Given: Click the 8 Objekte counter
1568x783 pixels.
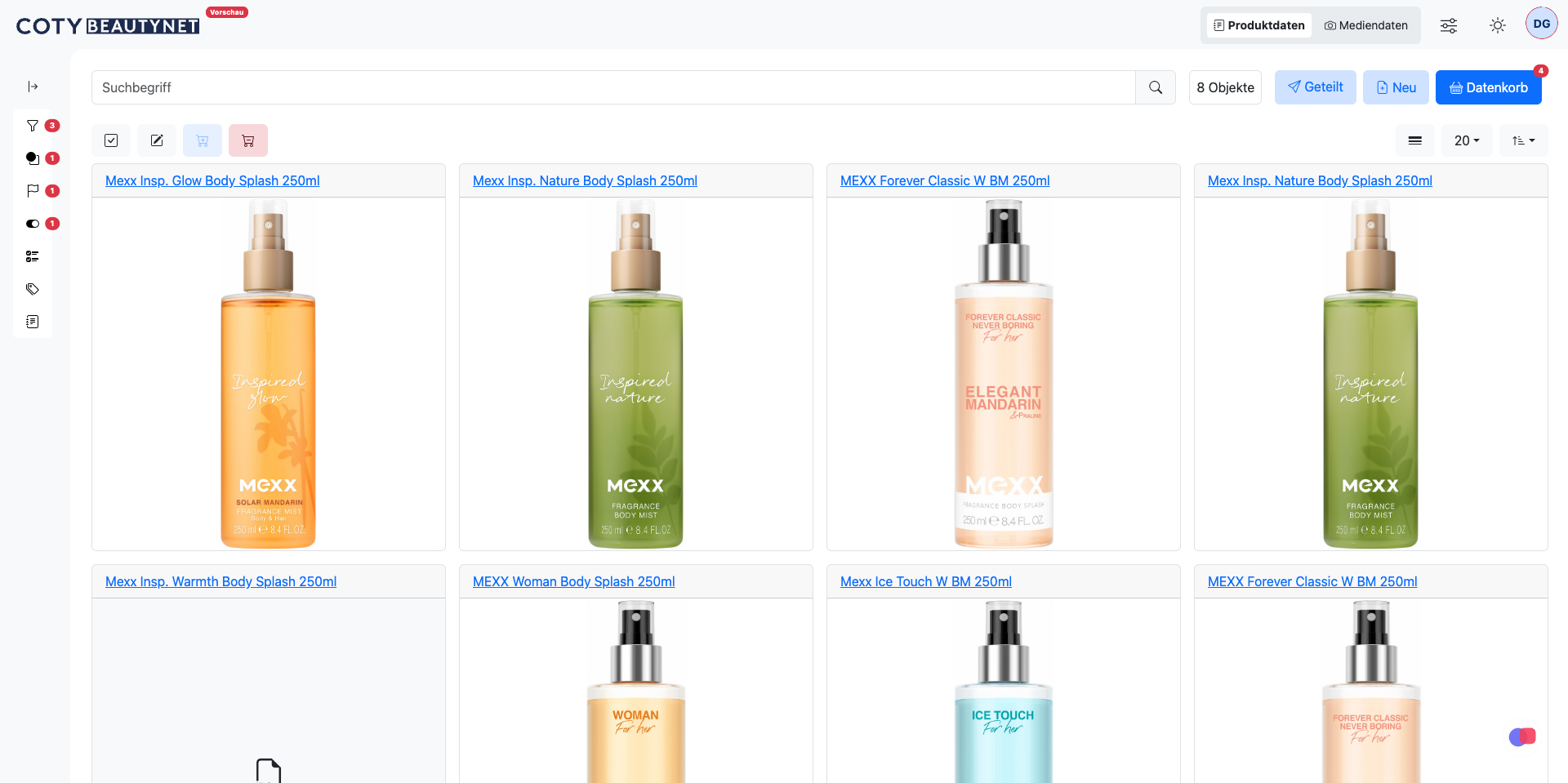Looking at the screenshot, I should click(x=1225, y=87).
